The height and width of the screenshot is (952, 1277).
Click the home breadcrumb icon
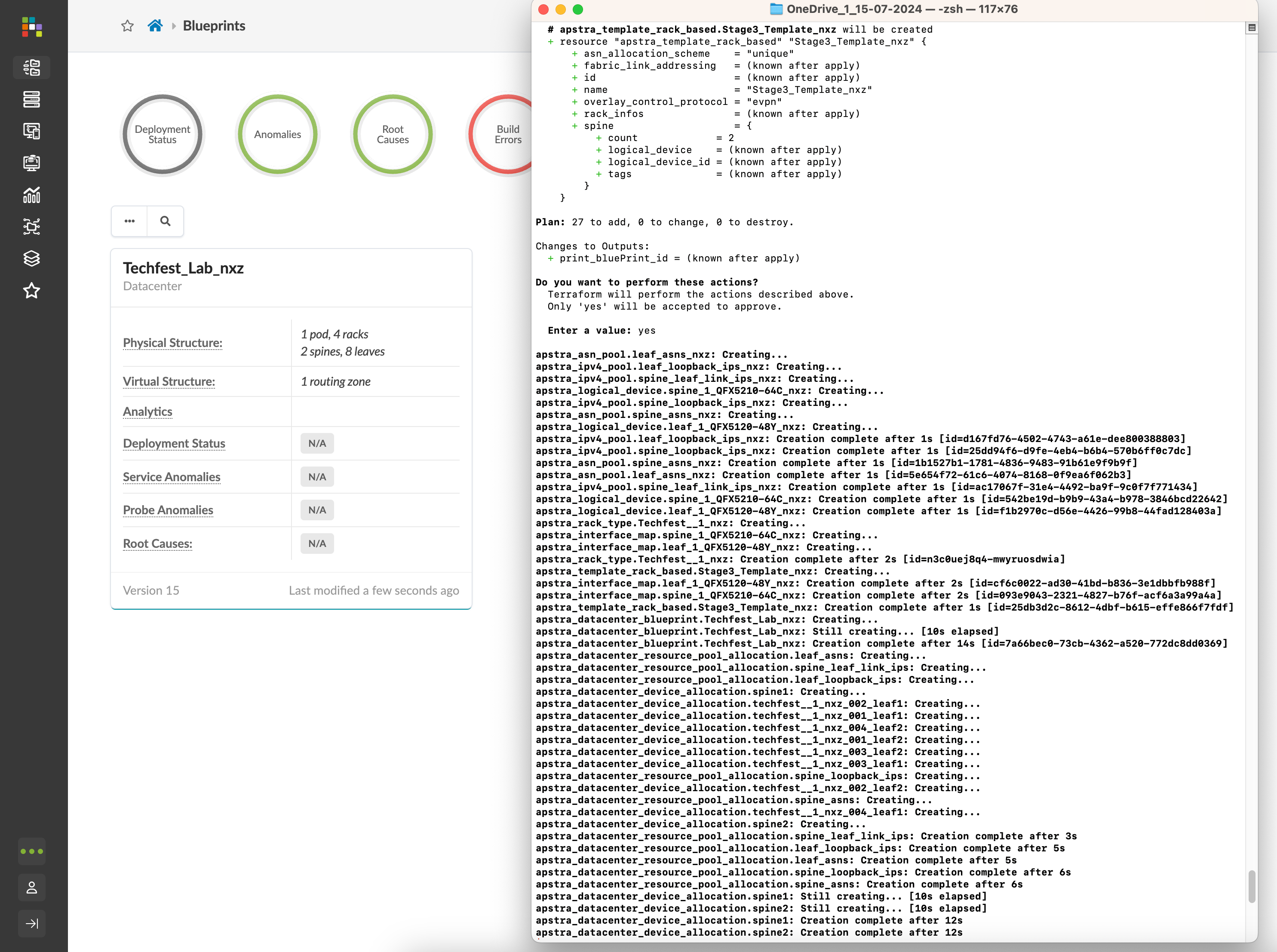click(154, 26)
